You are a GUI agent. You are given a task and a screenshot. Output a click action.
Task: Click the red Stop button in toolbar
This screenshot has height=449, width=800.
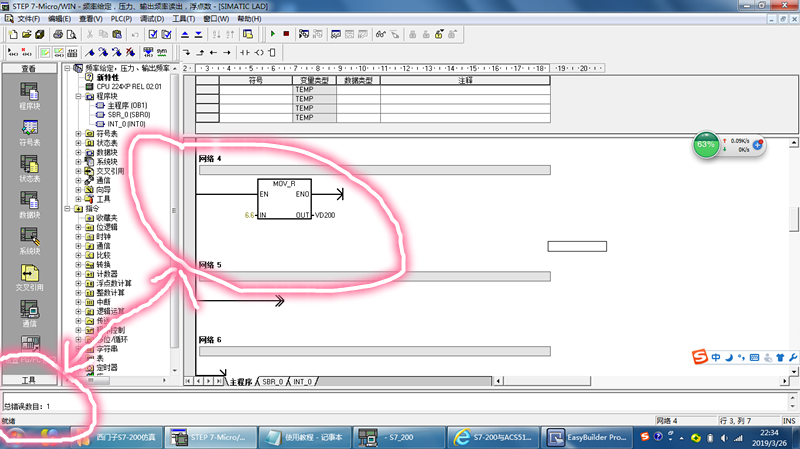(287, 34)
